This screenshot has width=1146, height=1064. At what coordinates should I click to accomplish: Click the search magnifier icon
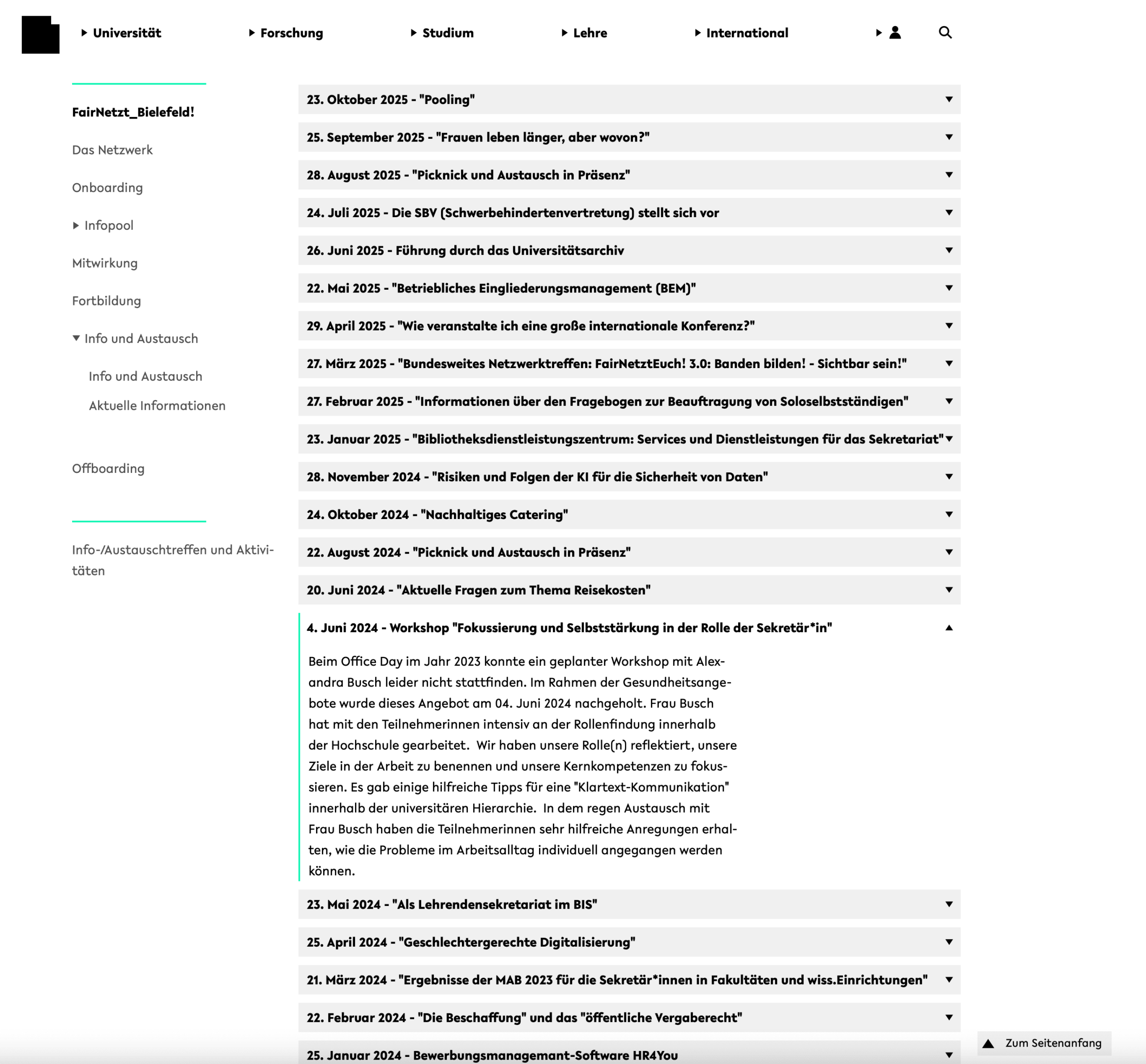point(945,33)
